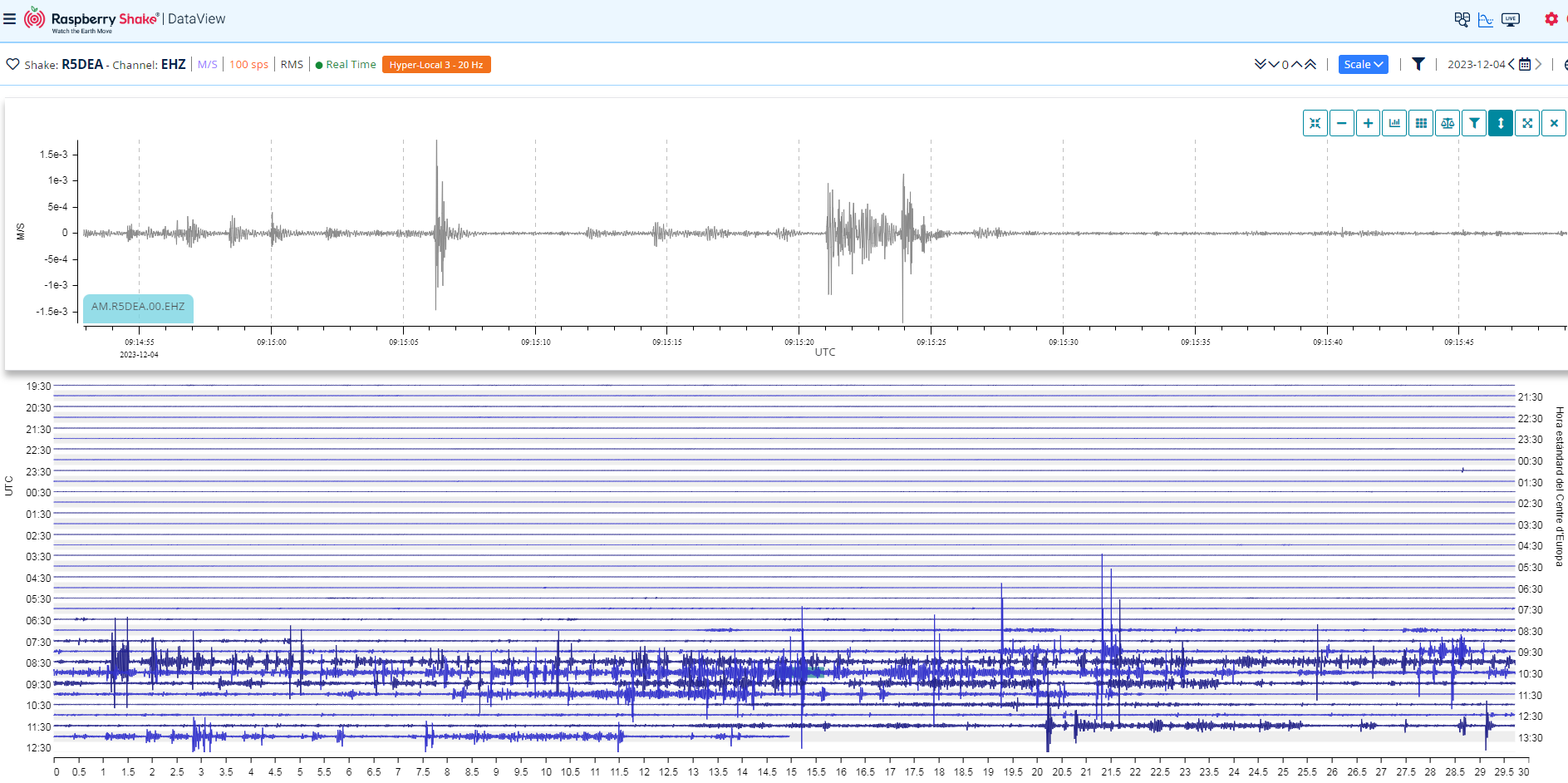
Task: Open the station search map icon
Action: coord(1462,19)
